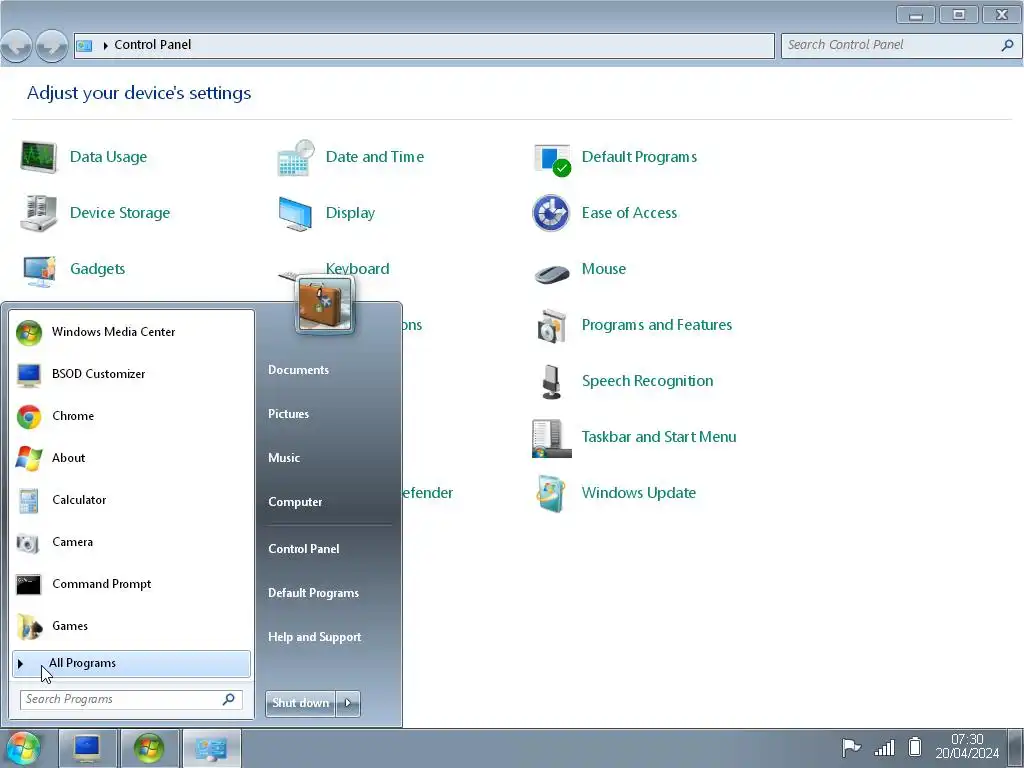The width and height of the screenshot is (1024, 768).
Task: Open Device Storage icon
Action: 39,213
